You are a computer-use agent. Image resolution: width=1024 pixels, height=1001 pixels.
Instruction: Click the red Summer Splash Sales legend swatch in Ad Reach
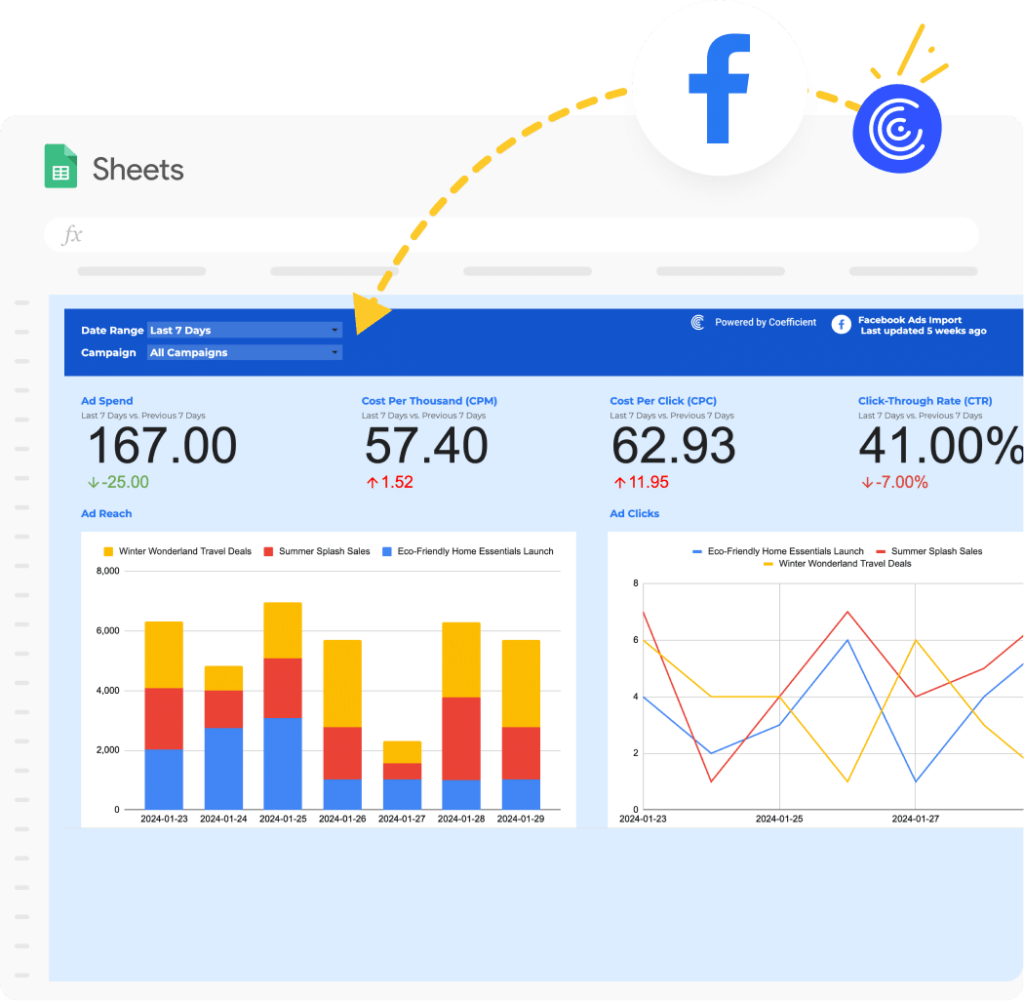268,552
